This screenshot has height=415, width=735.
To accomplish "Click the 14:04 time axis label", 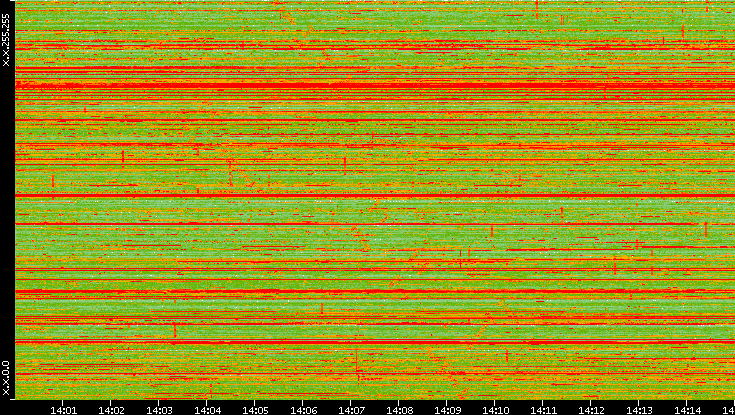I will click(x=207, y=410).
